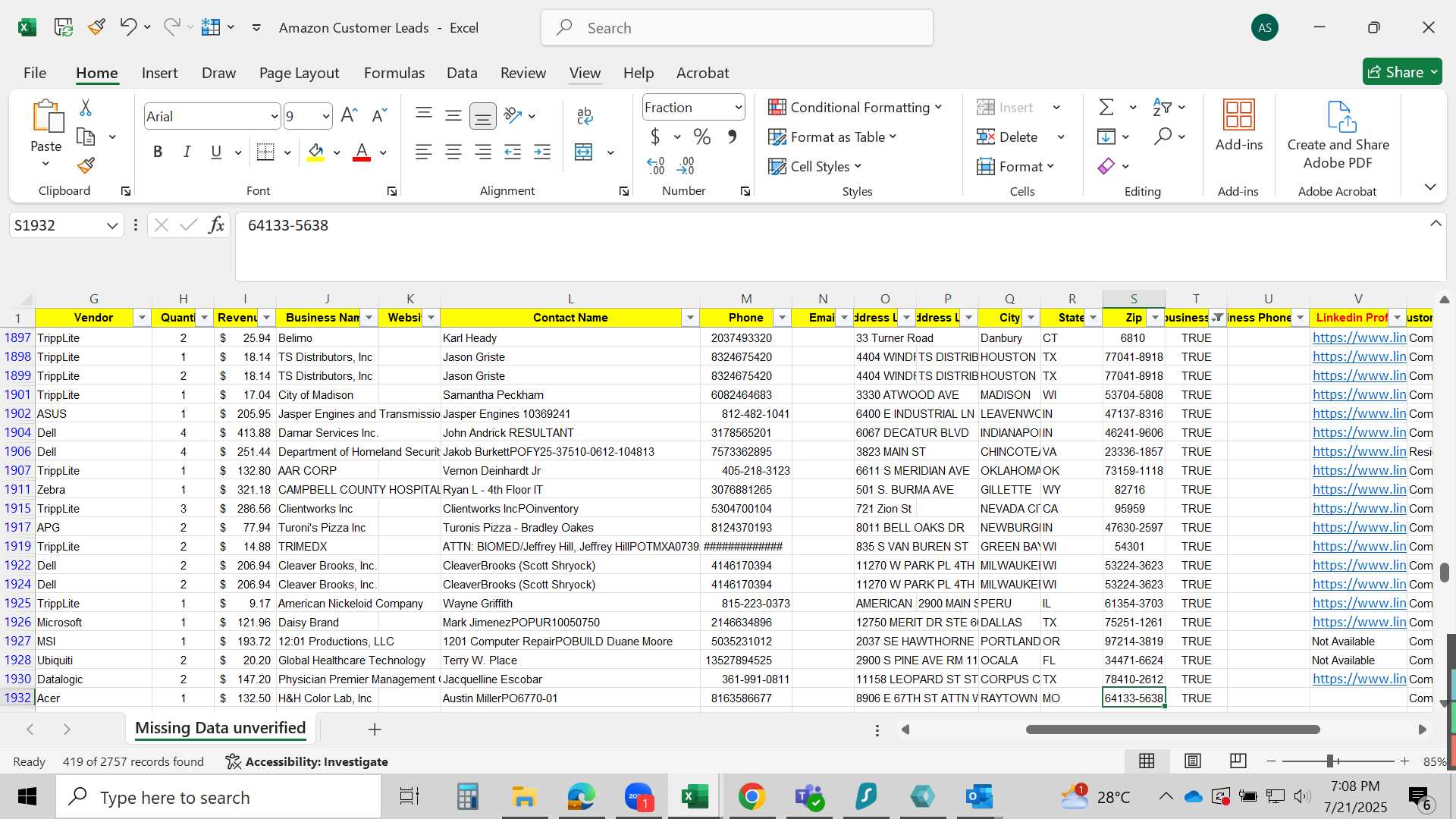
Task: Switch to the Insert tab
Action: pyautogui.click(x=159, y=73)
